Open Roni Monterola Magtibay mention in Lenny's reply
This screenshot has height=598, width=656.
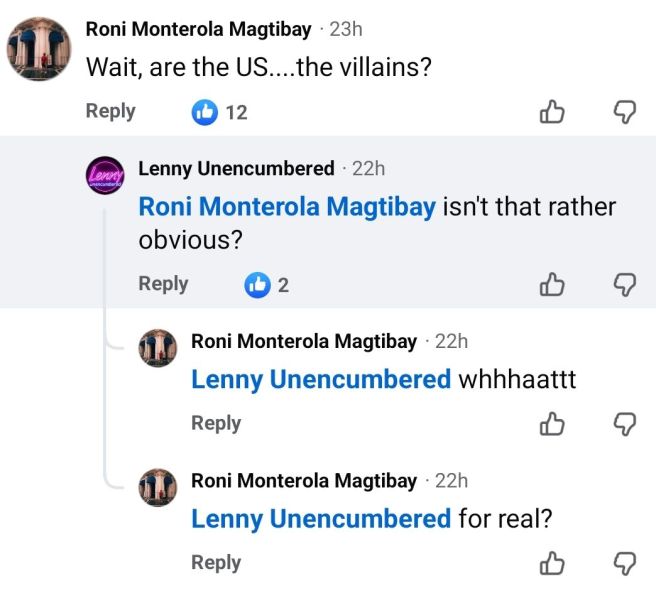coord(286,207)
